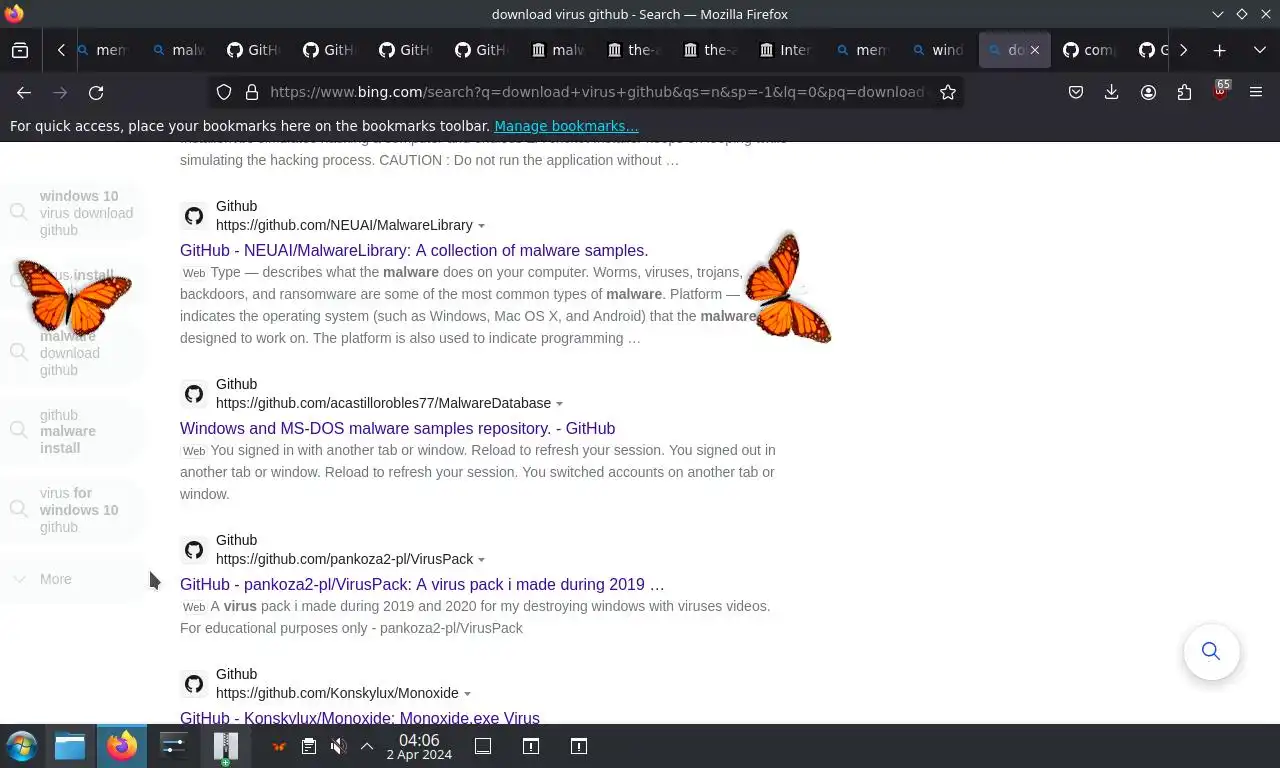Switch to the 'com' GitHub tab
1280x768 pixels.
tap(1090, 50)
